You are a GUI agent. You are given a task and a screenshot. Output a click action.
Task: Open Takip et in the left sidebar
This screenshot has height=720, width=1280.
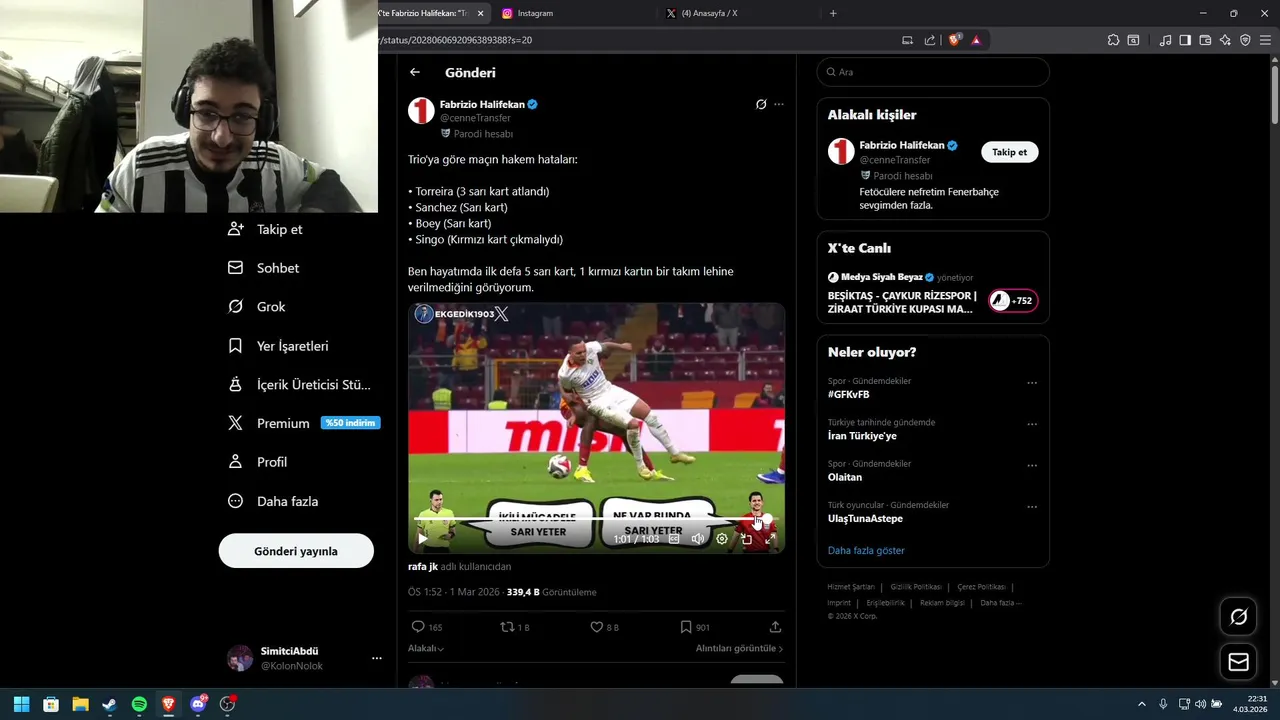pyautogui.click(x=265, y=229)
